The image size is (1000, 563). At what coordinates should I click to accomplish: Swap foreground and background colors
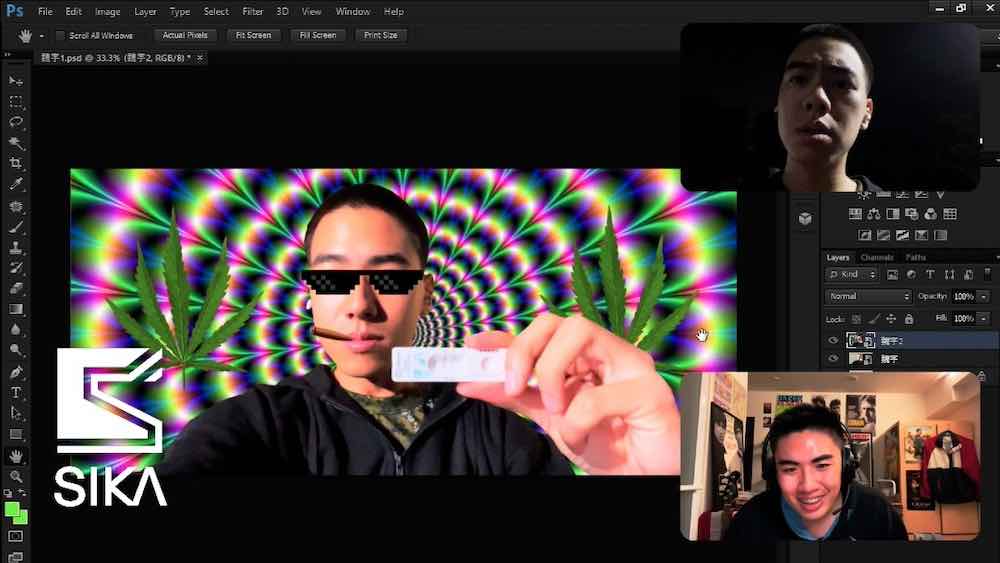coord(22,493)
